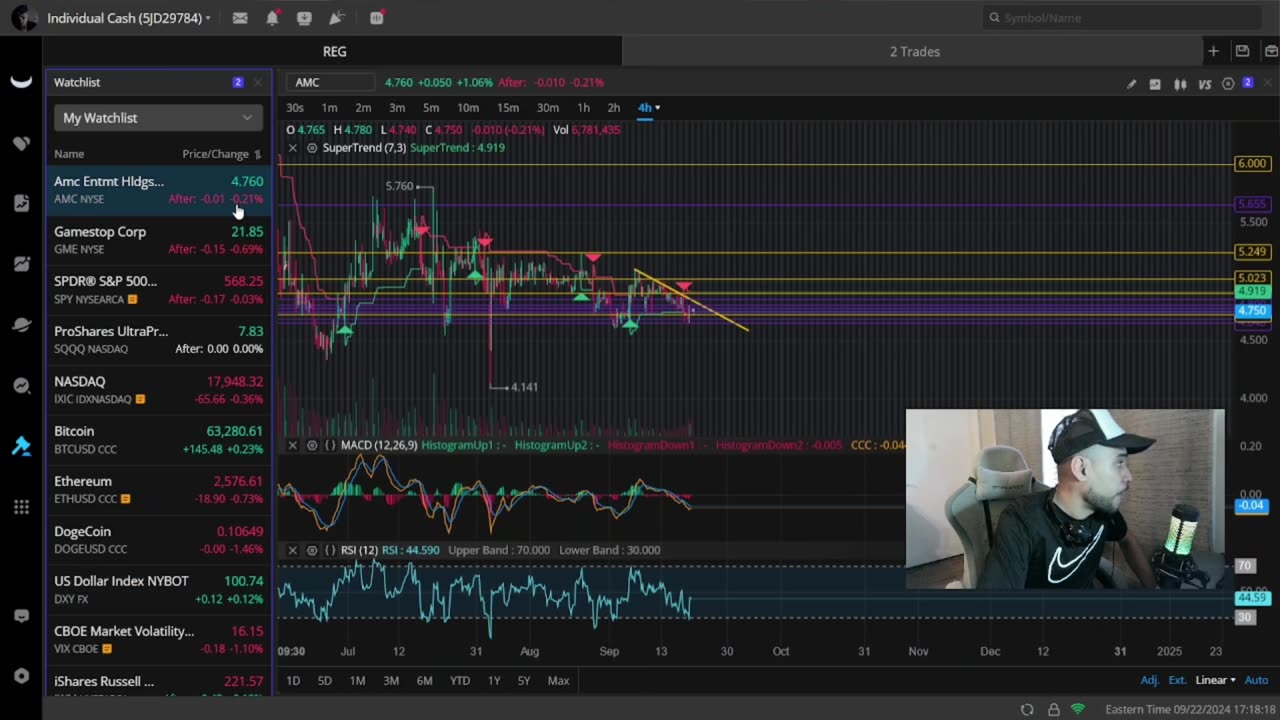This screenshot has width=1280, height=720.
Task: Click the chat bars icon in top bar
Action: (x=376, y=18)
